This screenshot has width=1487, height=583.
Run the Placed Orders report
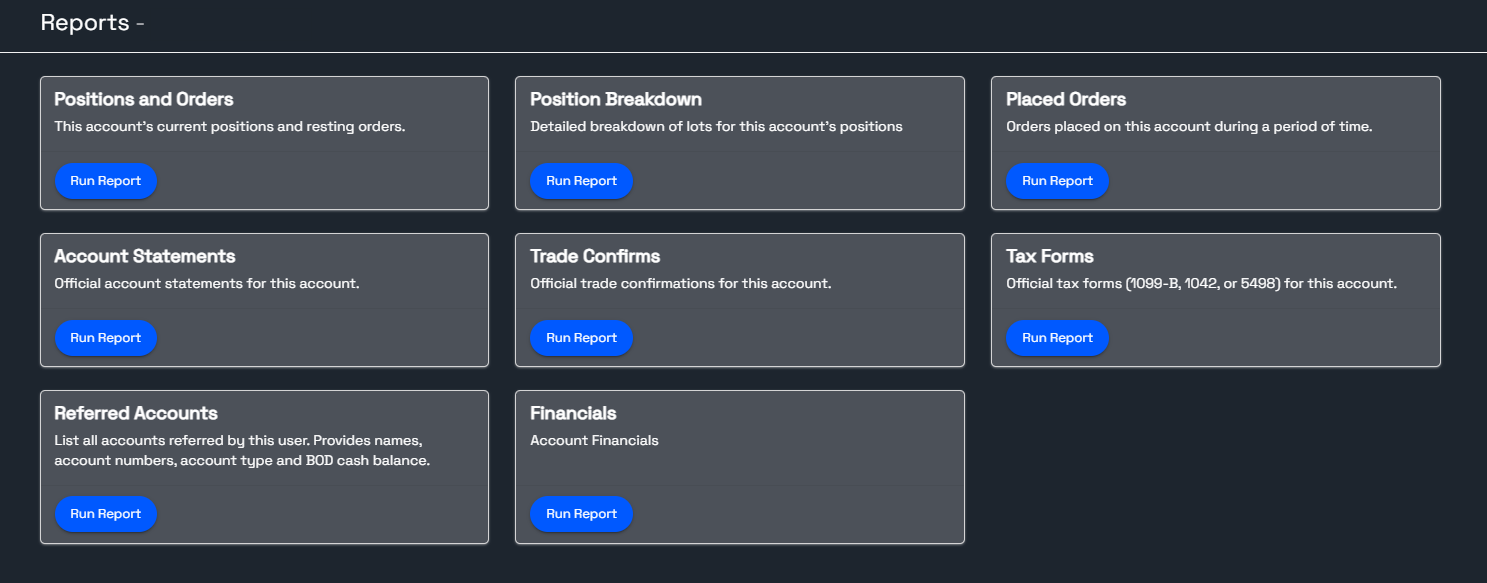coord(1057,181)
